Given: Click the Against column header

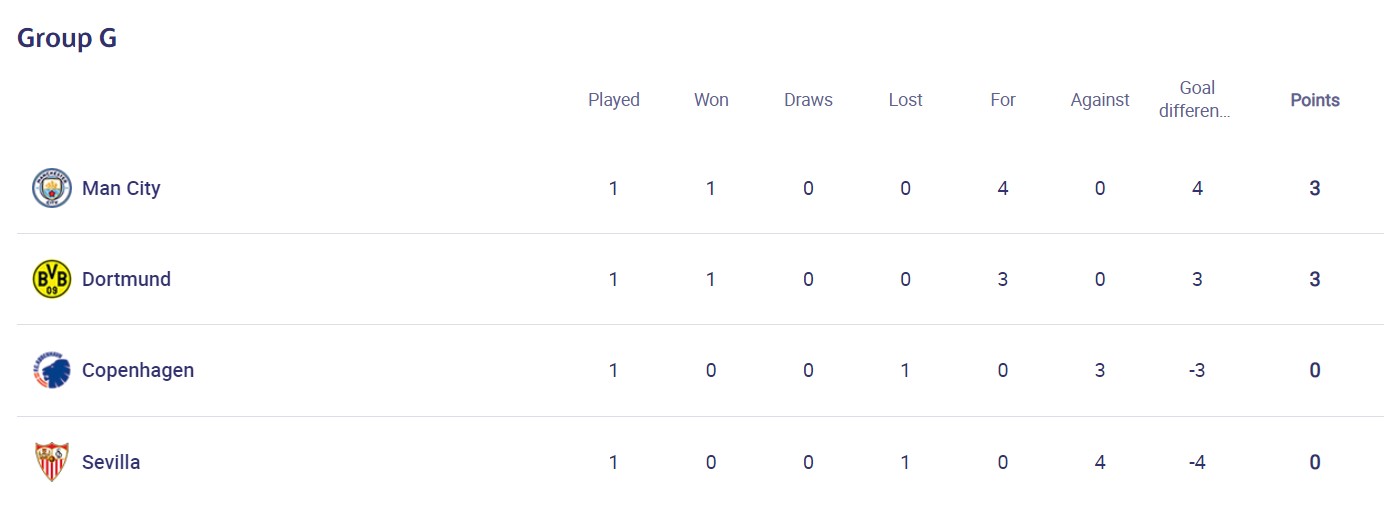Looking at the screenshot, I should (1100, 100).
